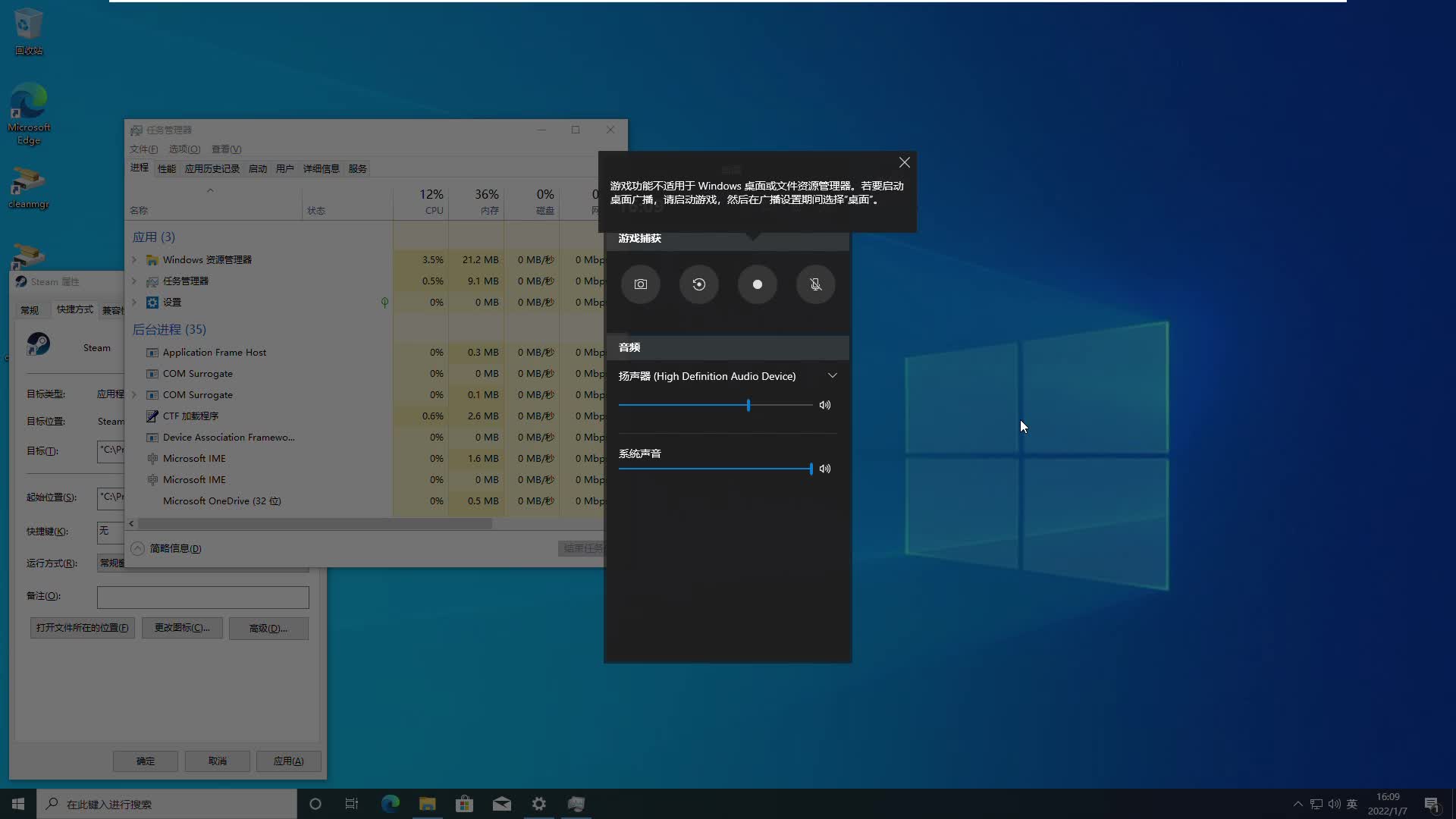Open Task View on the taskbar
This screenshot has height=819, width=1456.
pos(351,804)
